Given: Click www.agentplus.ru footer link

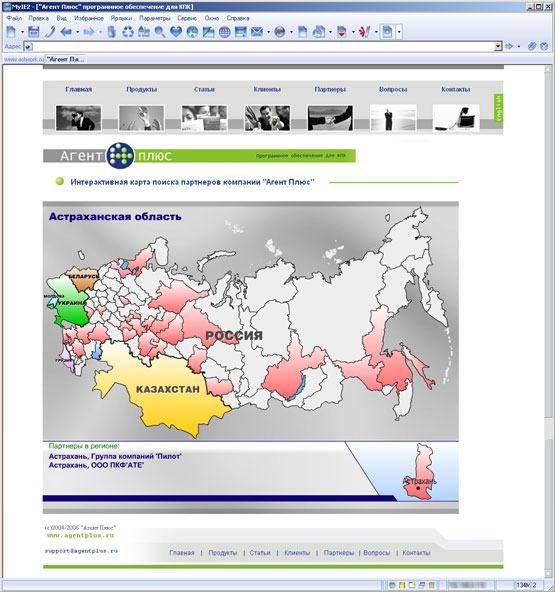Looking at the screenshot, I should 80,535.
